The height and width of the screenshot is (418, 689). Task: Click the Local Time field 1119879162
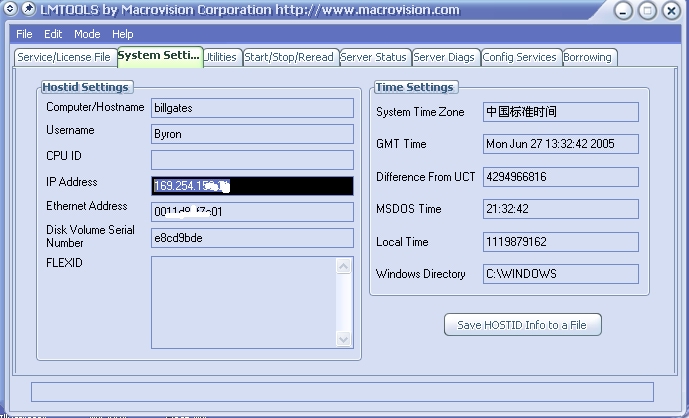(561, 242)
